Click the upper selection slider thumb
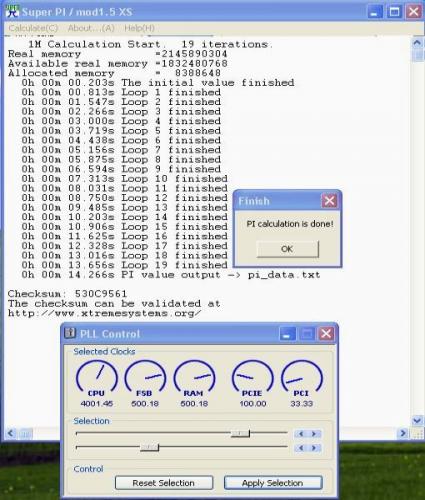Image resolution: width=425 pixels, height=500 pixels. (241, 433)
